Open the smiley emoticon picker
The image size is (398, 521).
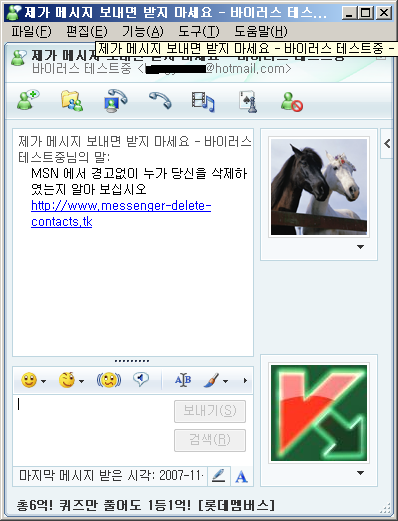coord(29,380)
